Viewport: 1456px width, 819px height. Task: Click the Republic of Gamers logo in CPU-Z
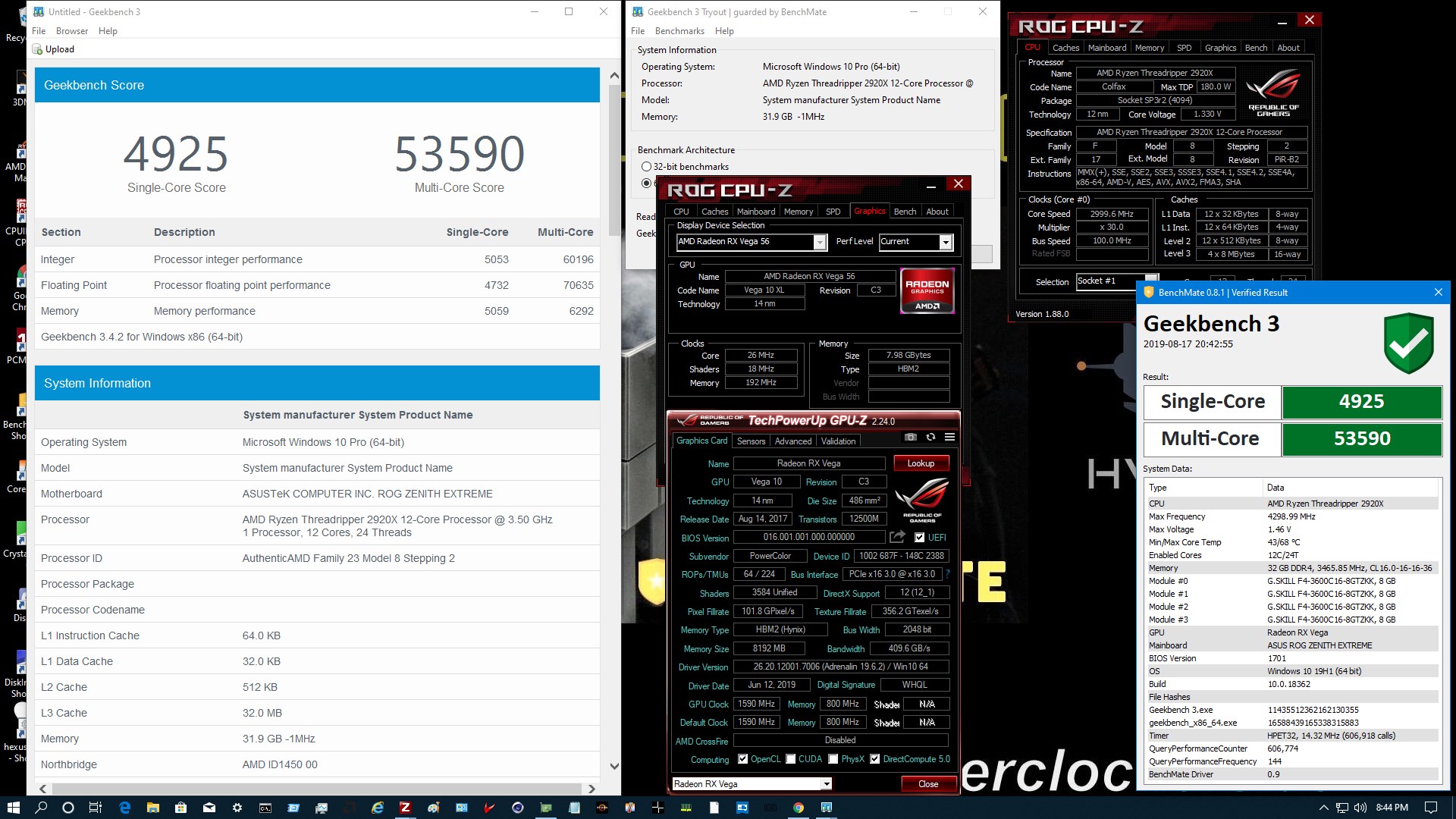(1273, 93)
